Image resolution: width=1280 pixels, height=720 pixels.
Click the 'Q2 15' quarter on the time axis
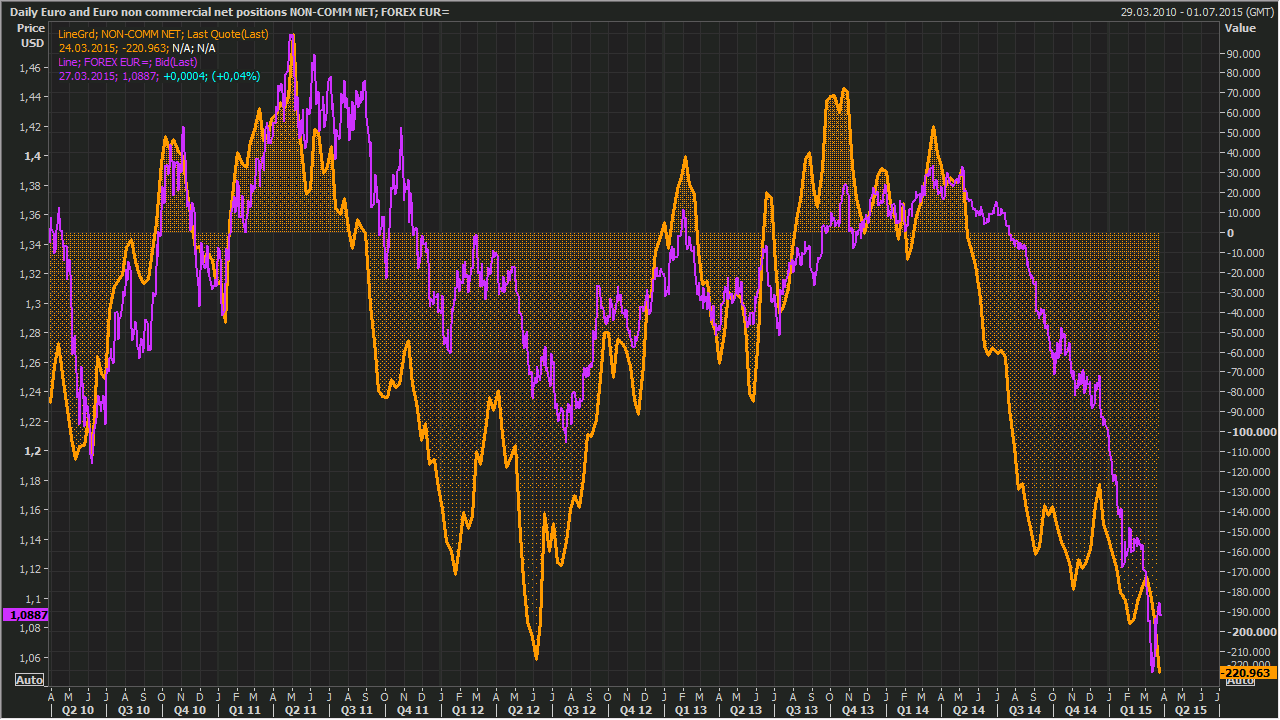tap(1191, 710)
